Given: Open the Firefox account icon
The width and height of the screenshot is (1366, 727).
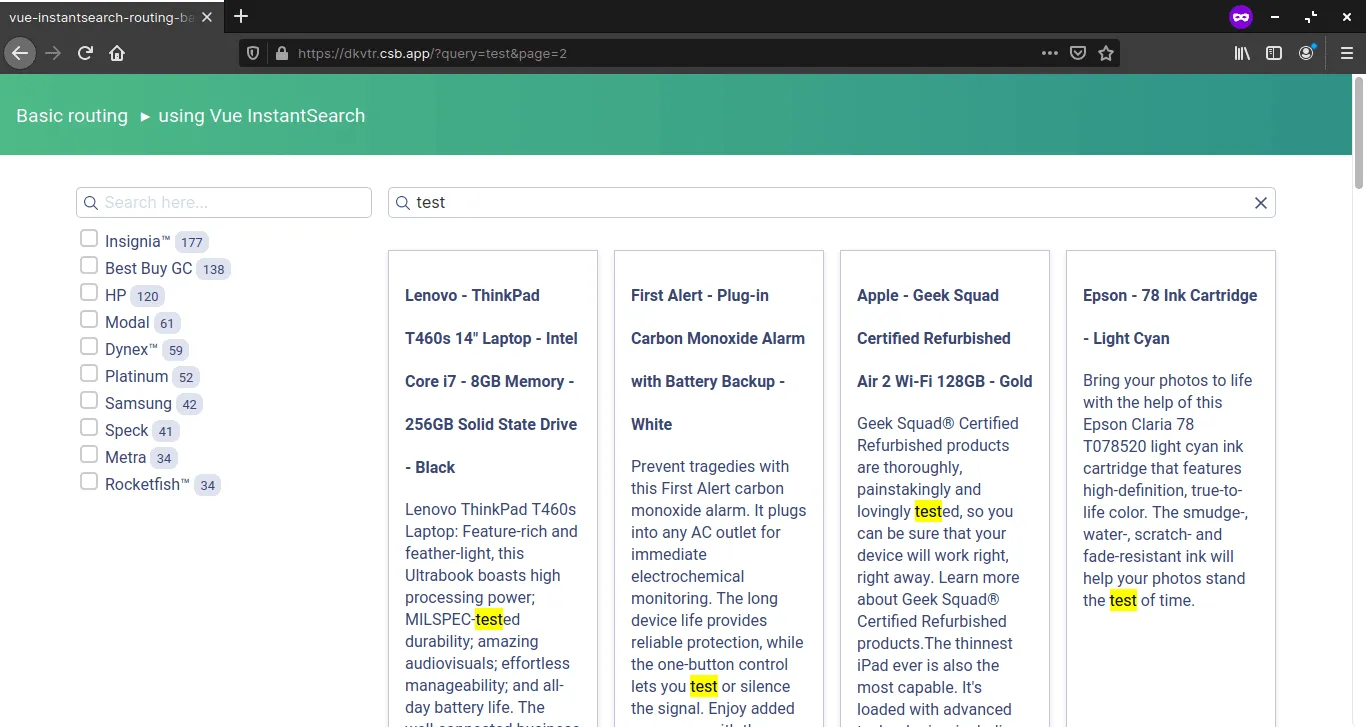Looking at the screenshot, I should pos(1306,53).
